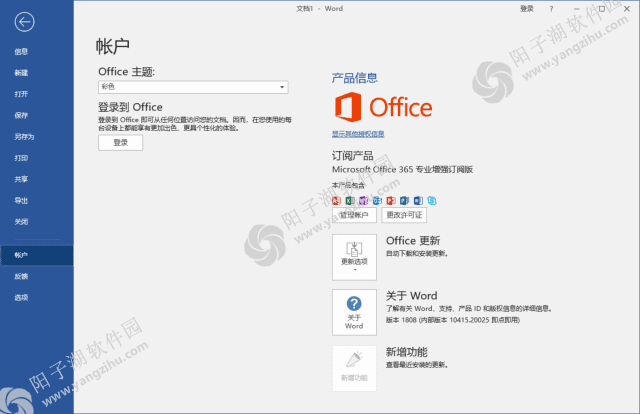Open the Office theme 彩色 dropdown

(193, 87)
